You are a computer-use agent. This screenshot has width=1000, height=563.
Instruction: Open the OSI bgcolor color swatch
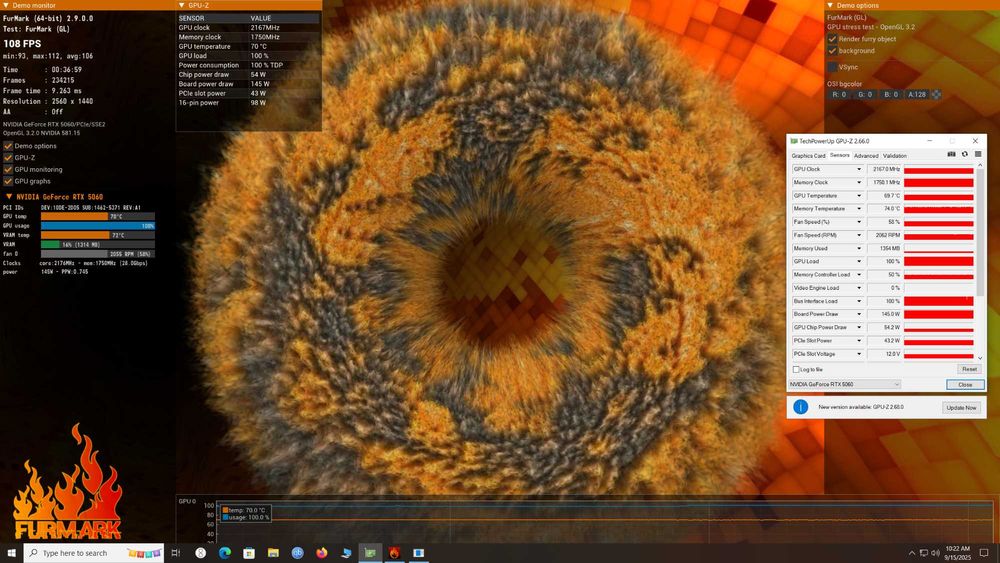pos(936,94)
